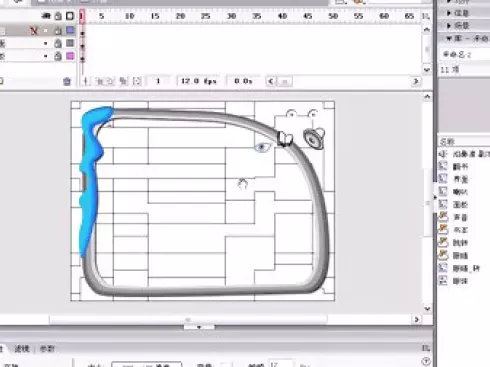Select the speaker symbol on the stage
The width and height of the screenshot is (490, 367).
click(x=314, y=138)
